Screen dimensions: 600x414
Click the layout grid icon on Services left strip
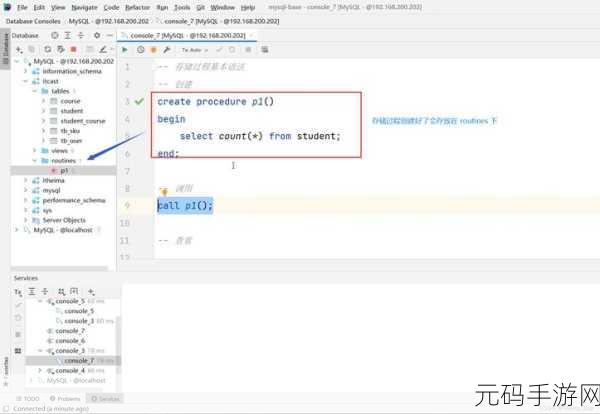click(x=18, y=350)
